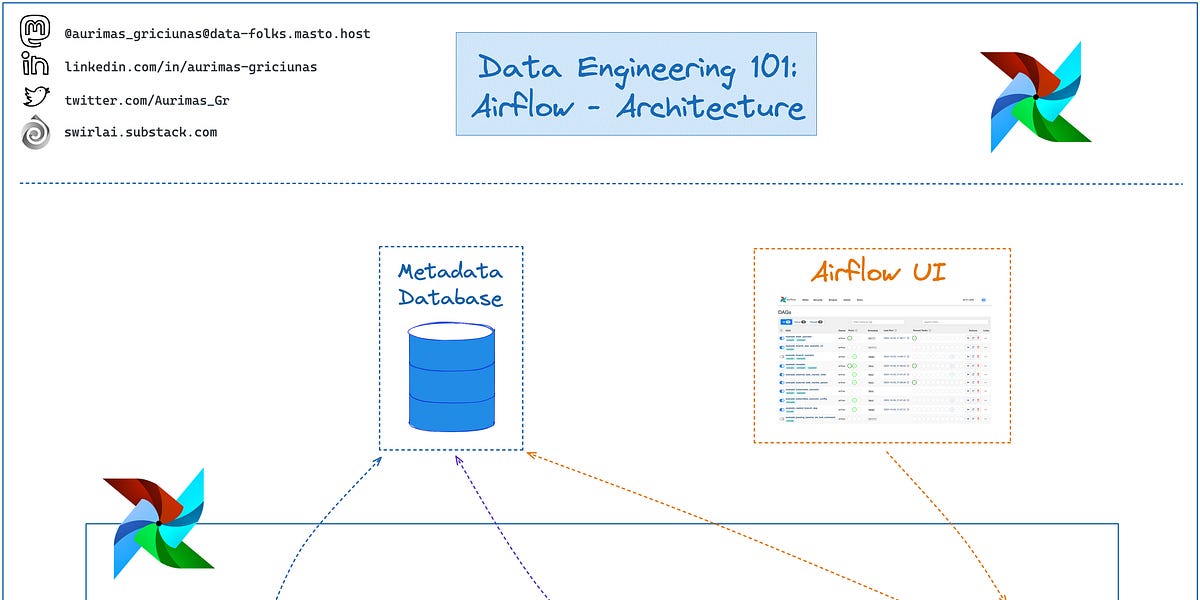Click the Twitter bird icon
Screen dimensions: 1200x600
pos(35,95)
